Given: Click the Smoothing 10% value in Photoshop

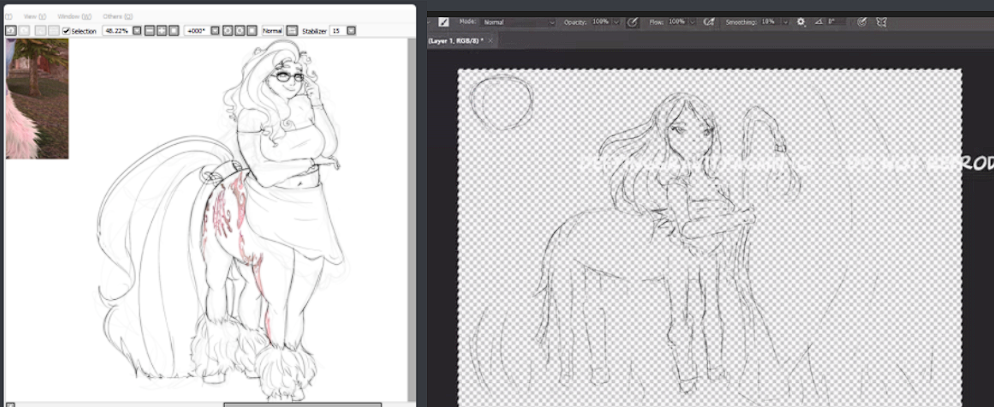Looking at the screenshot, I should (x=769, y=22).
